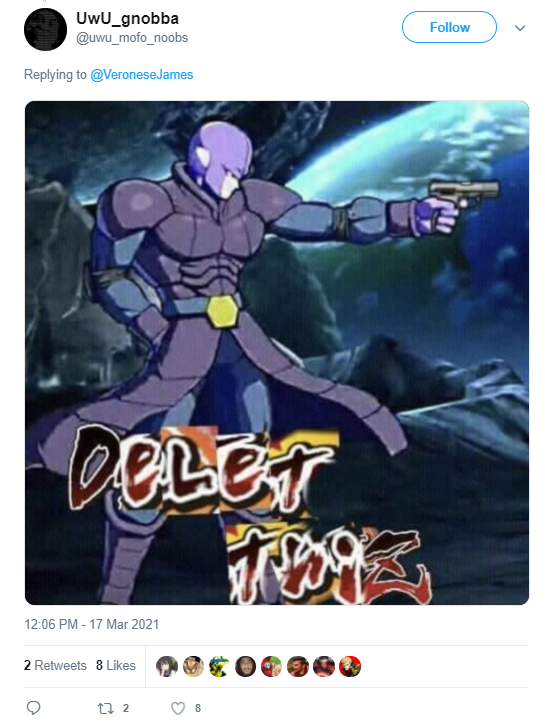This screenshot has height=724, width=545.
Task: Expand the tweet options chevron menu
Action: 520,28
